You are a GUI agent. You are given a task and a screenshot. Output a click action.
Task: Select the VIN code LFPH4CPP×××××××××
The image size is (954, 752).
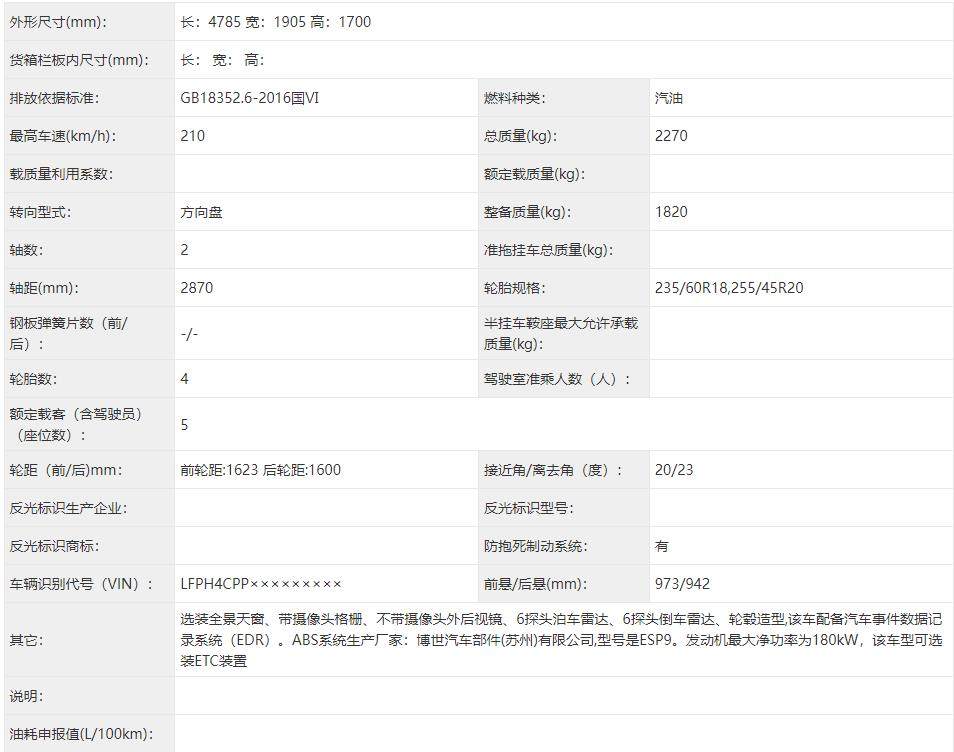pyautogui.click(x=261, y=584)
